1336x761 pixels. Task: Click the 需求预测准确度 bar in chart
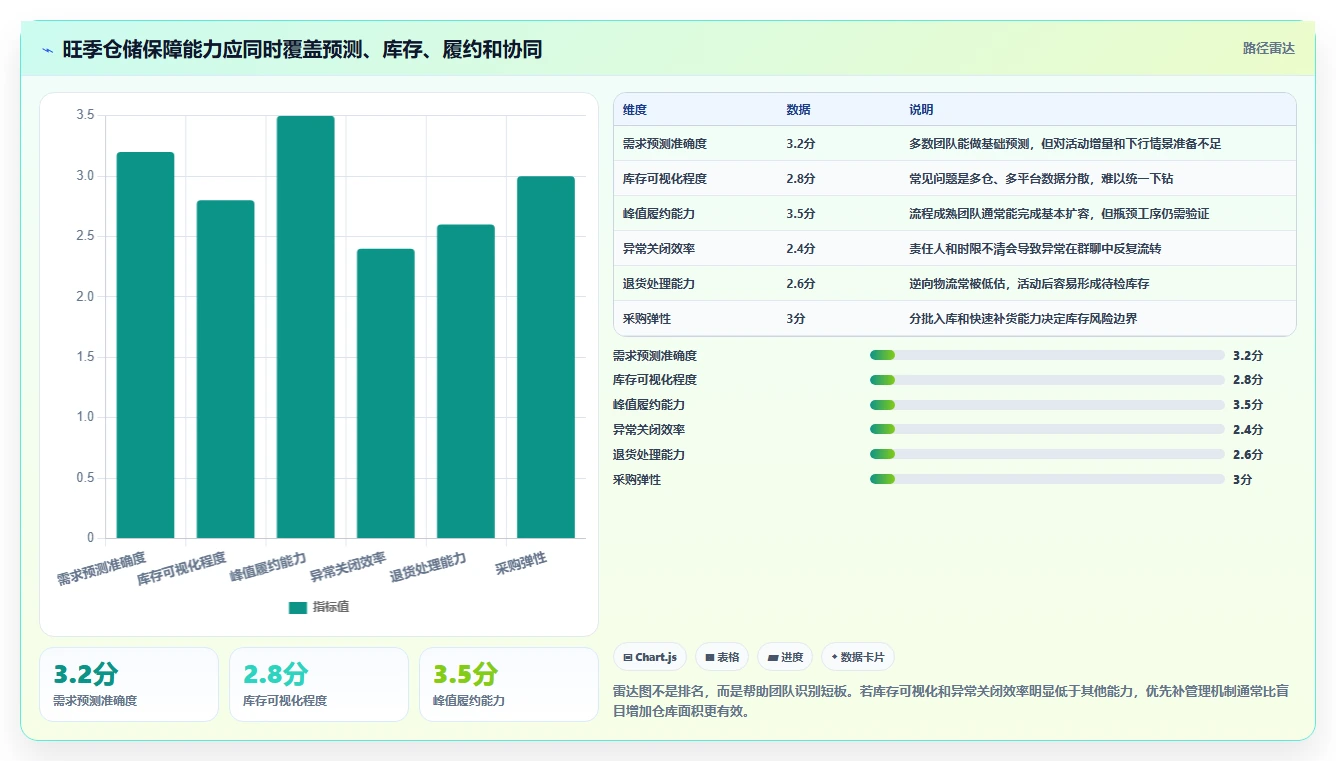pos(145,345)
